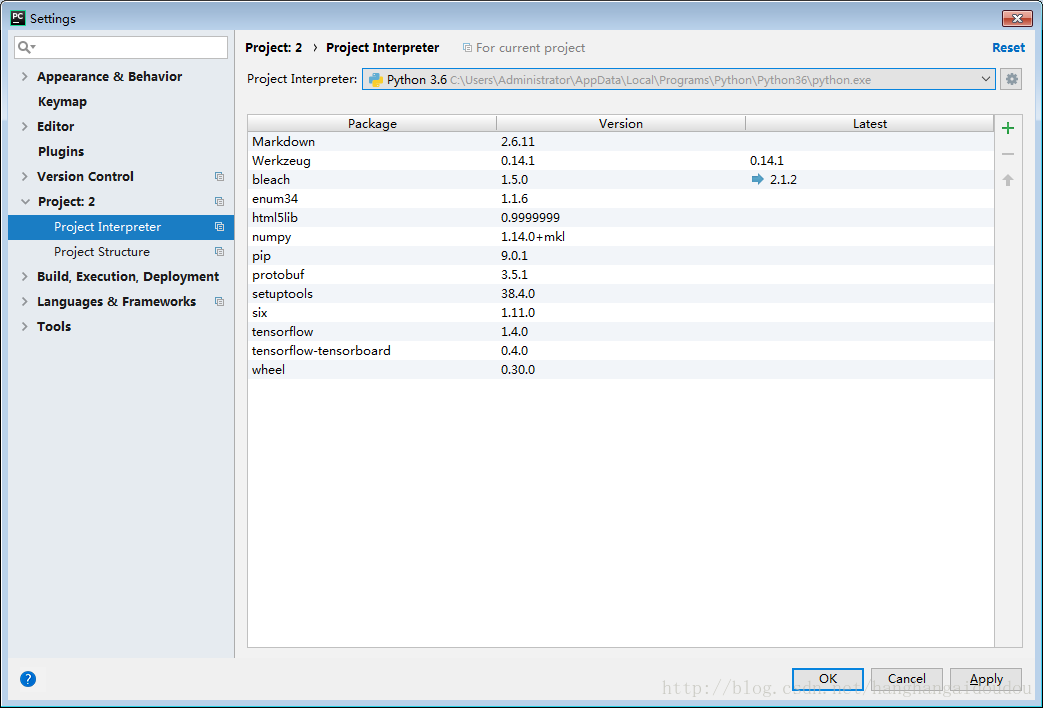Screen dimensions: 1043x708
Task: Select the enum34 package row
Action: click(x=621, y=198)
